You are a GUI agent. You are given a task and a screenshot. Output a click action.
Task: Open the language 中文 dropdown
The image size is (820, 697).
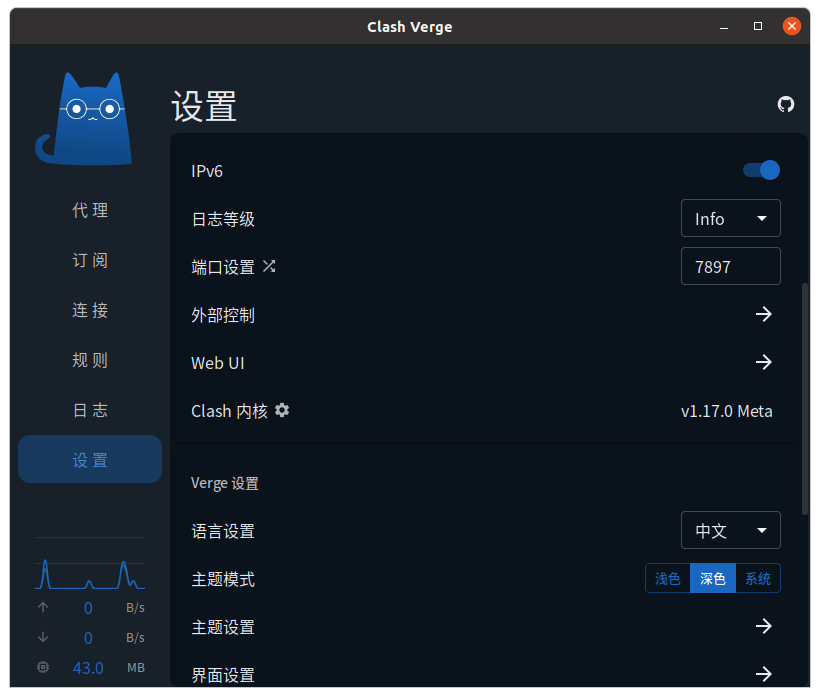731,530
